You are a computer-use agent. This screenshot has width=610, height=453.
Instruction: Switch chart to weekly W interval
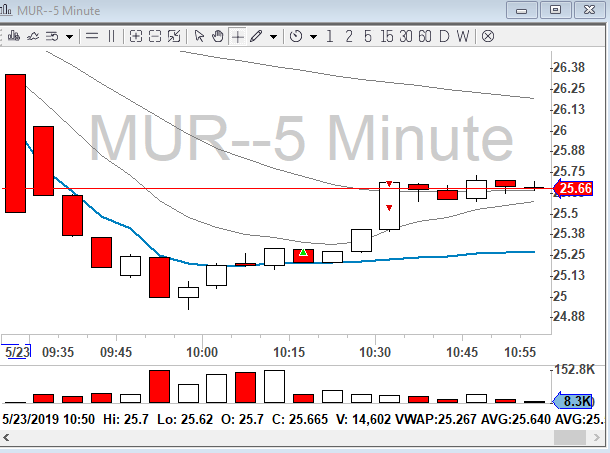click(x=463, y=37)
